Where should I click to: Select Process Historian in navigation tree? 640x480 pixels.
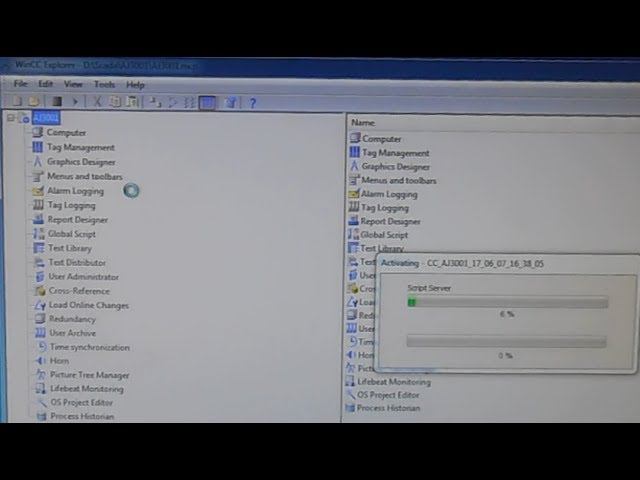click(82, 416)
